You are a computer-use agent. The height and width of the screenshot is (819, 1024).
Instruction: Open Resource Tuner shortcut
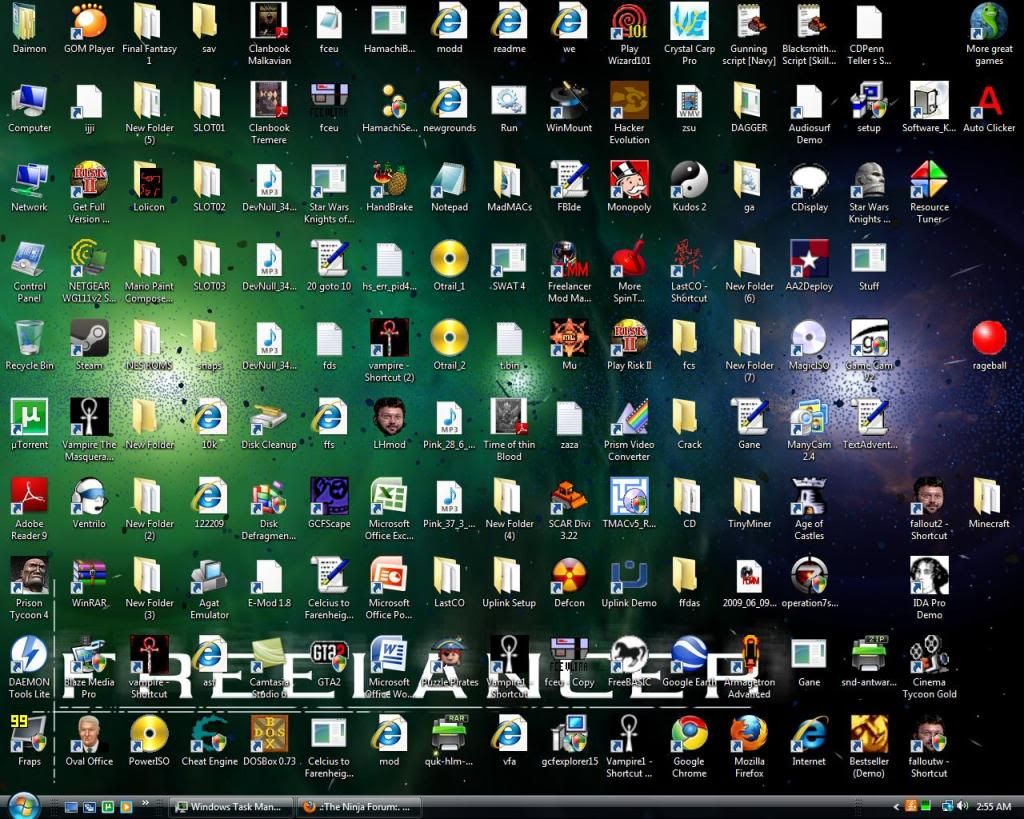point(929,180)
